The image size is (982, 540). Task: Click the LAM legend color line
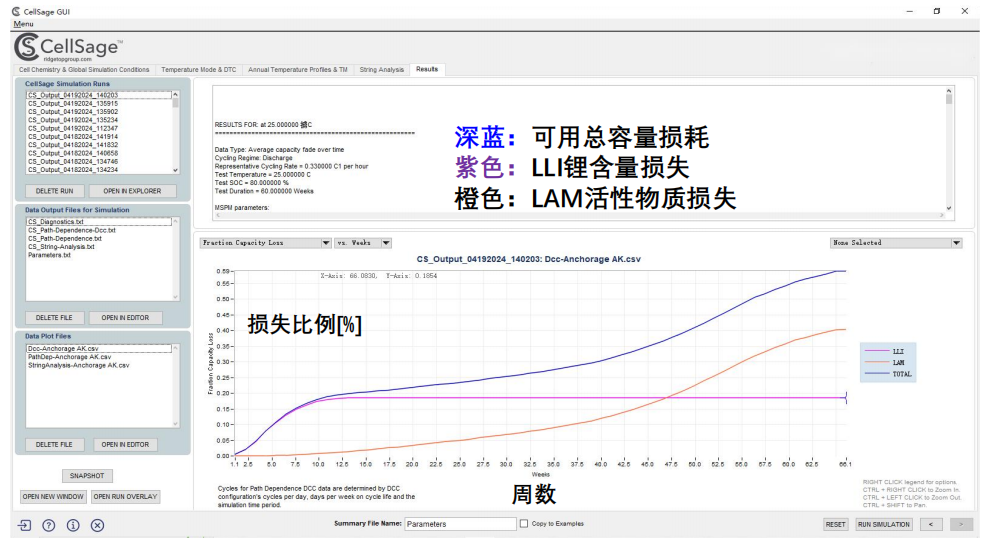pos(876,363)
